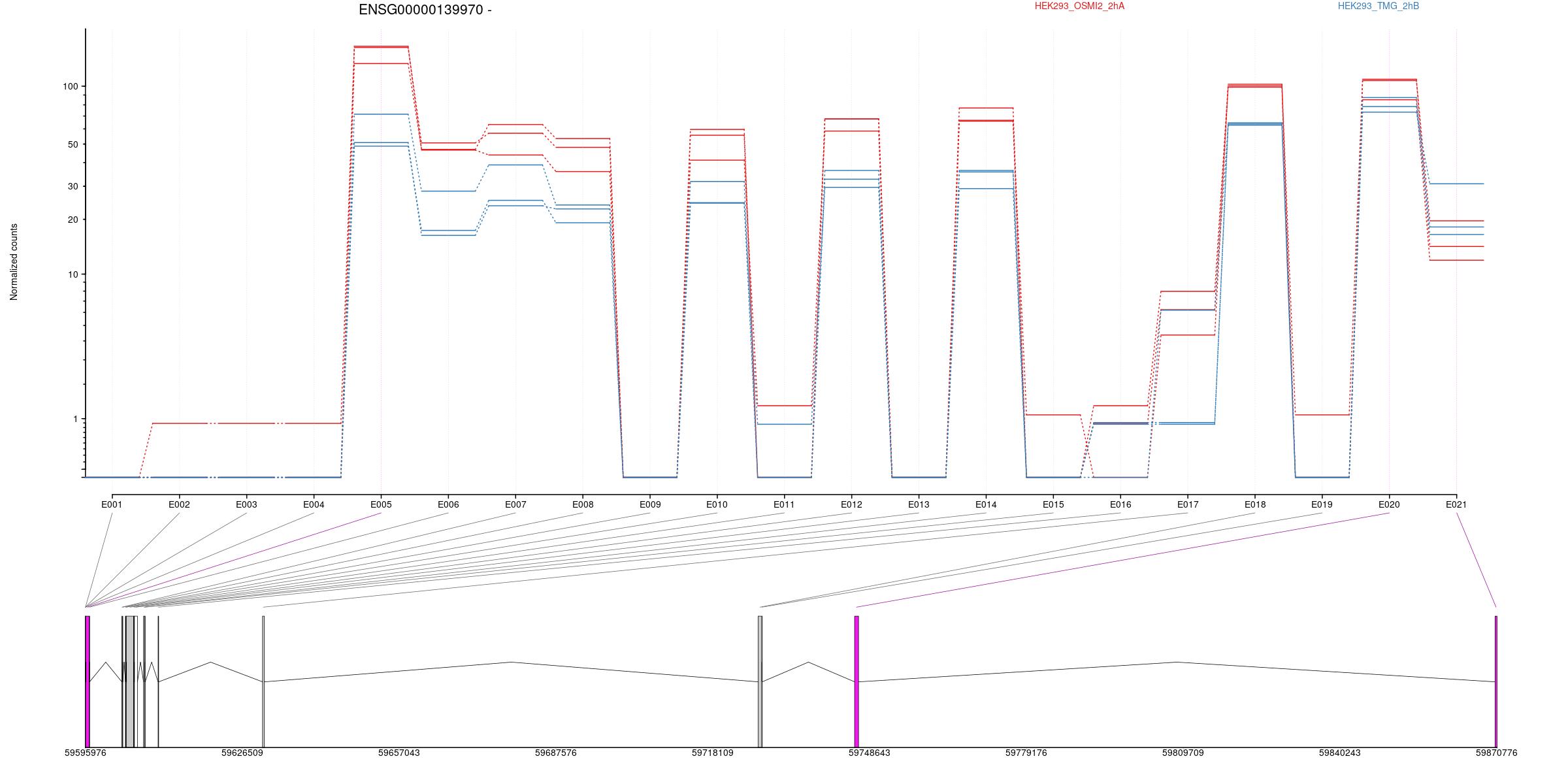Click genomic coordinate 59870776

(1496, 753)
